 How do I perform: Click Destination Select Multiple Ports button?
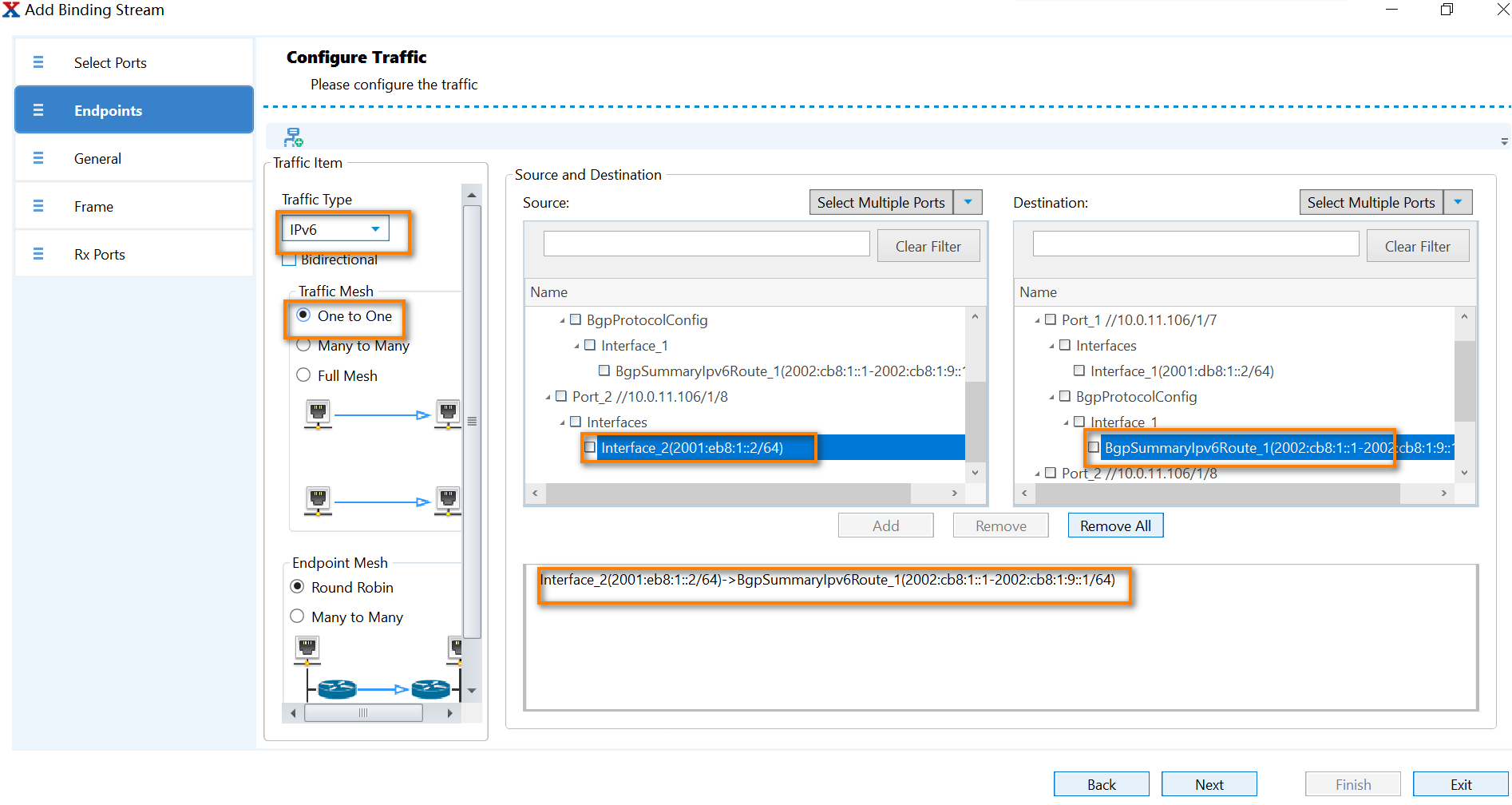[x=1371, y=202]
